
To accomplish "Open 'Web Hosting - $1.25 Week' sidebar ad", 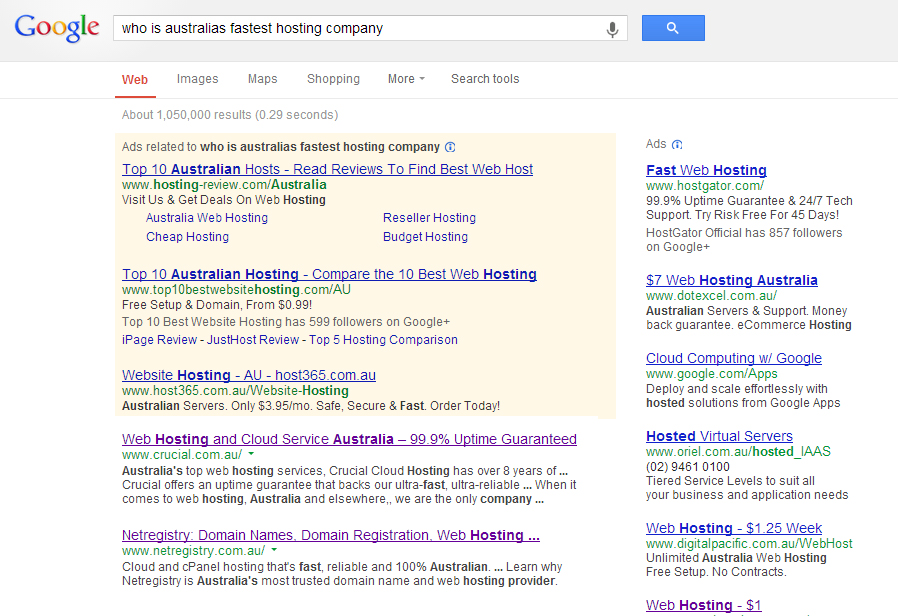I will pyautogui.click(x=734, y=528).
